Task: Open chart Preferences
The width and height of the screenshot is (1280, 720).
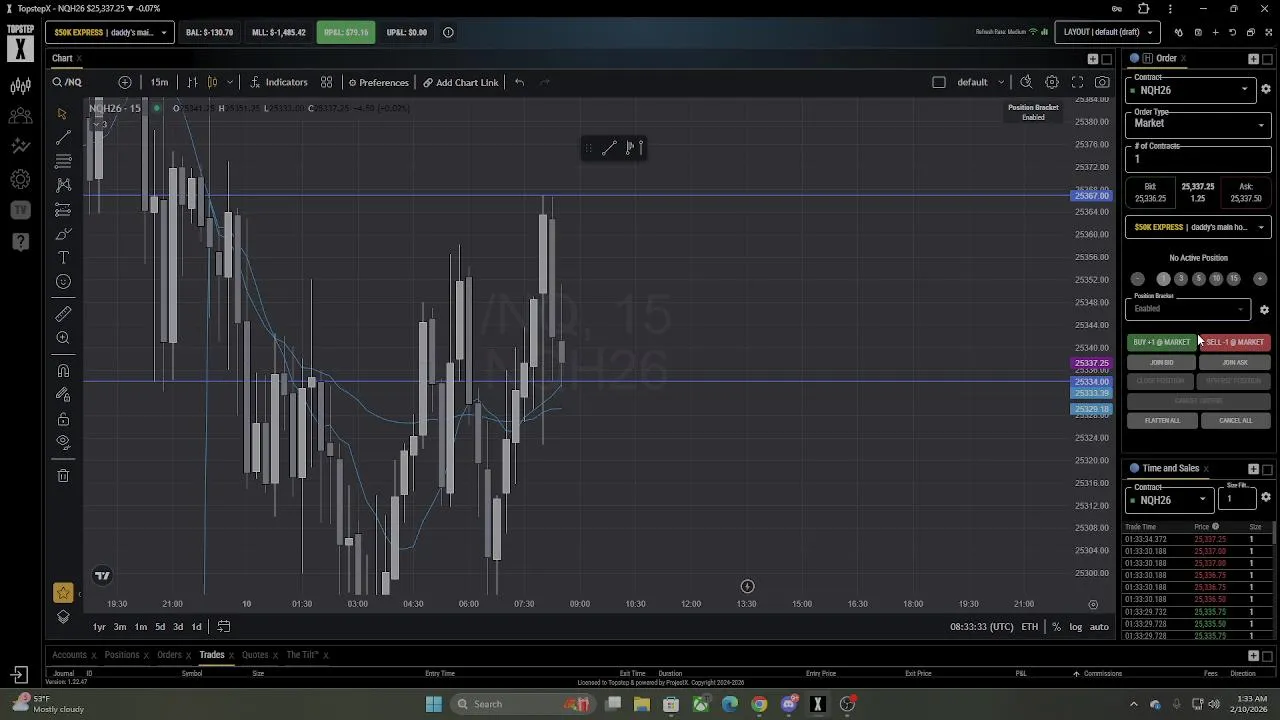Action: 378,82
